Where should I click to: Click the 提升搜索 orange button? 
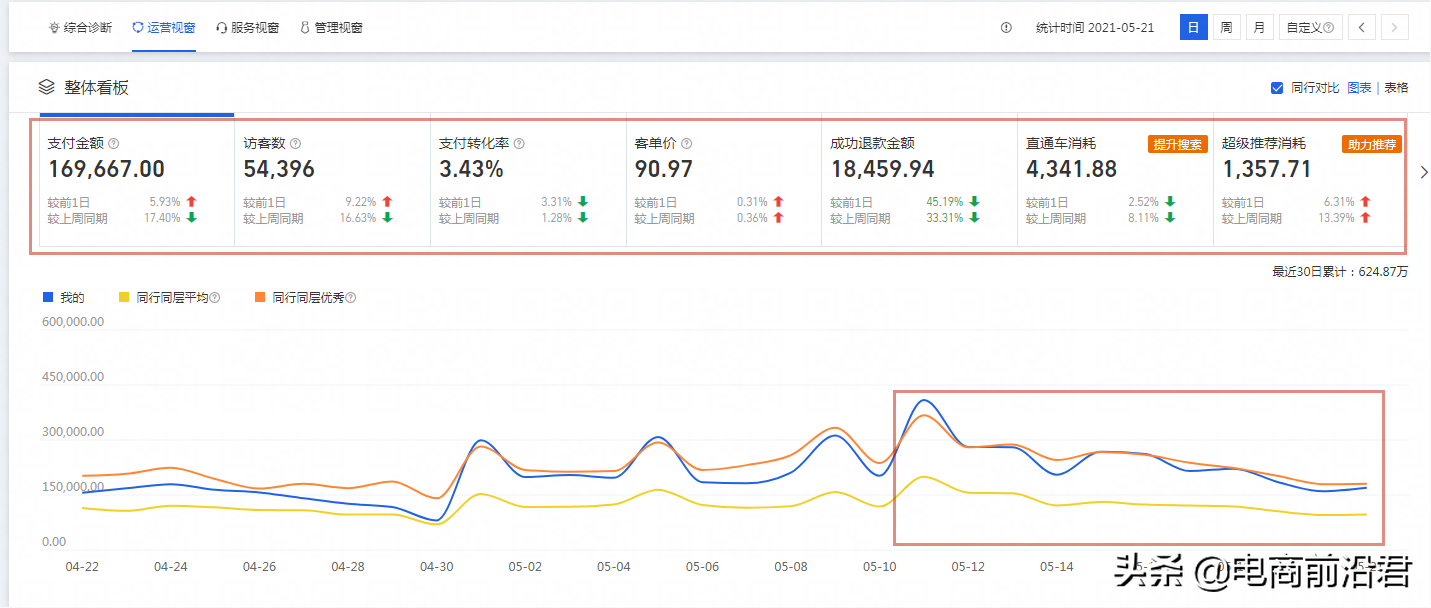(x=1177, y=144)
